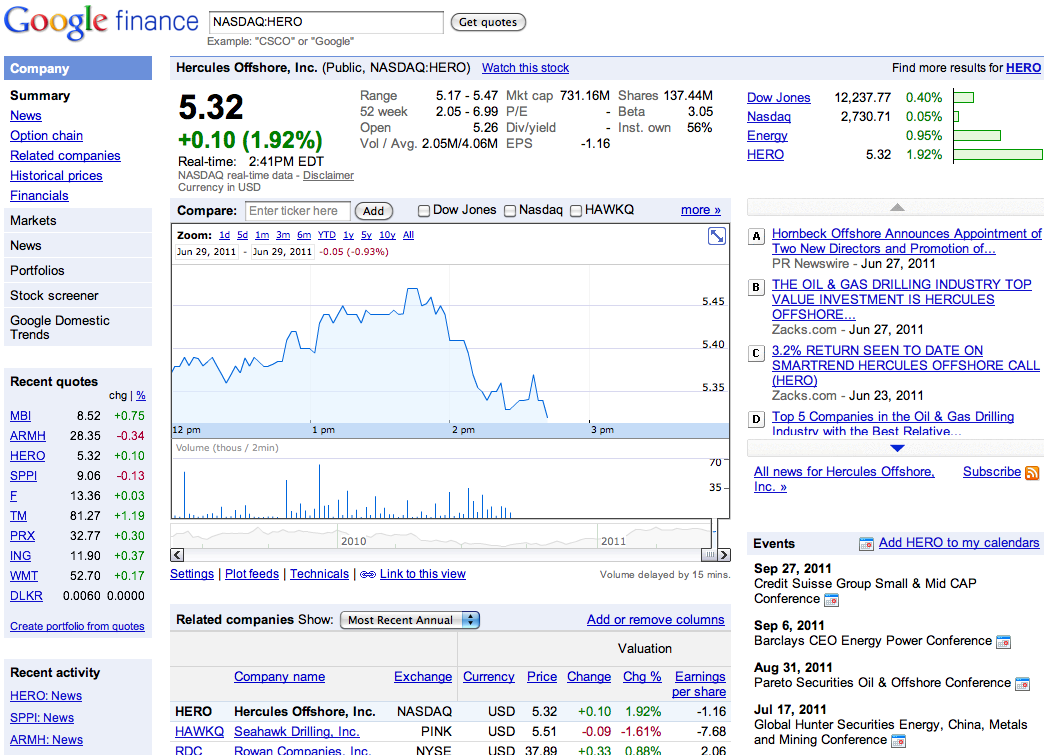The image size is (1044, 755).
Task: Click news marker A icon
Action: tap(756, 236)
